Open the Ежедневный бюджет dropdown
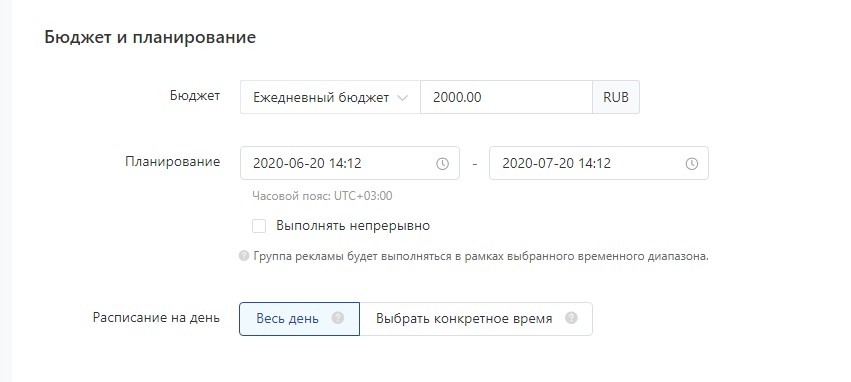Image resolution: width=851 pixels, height=382 pixels. click(330, 98)
